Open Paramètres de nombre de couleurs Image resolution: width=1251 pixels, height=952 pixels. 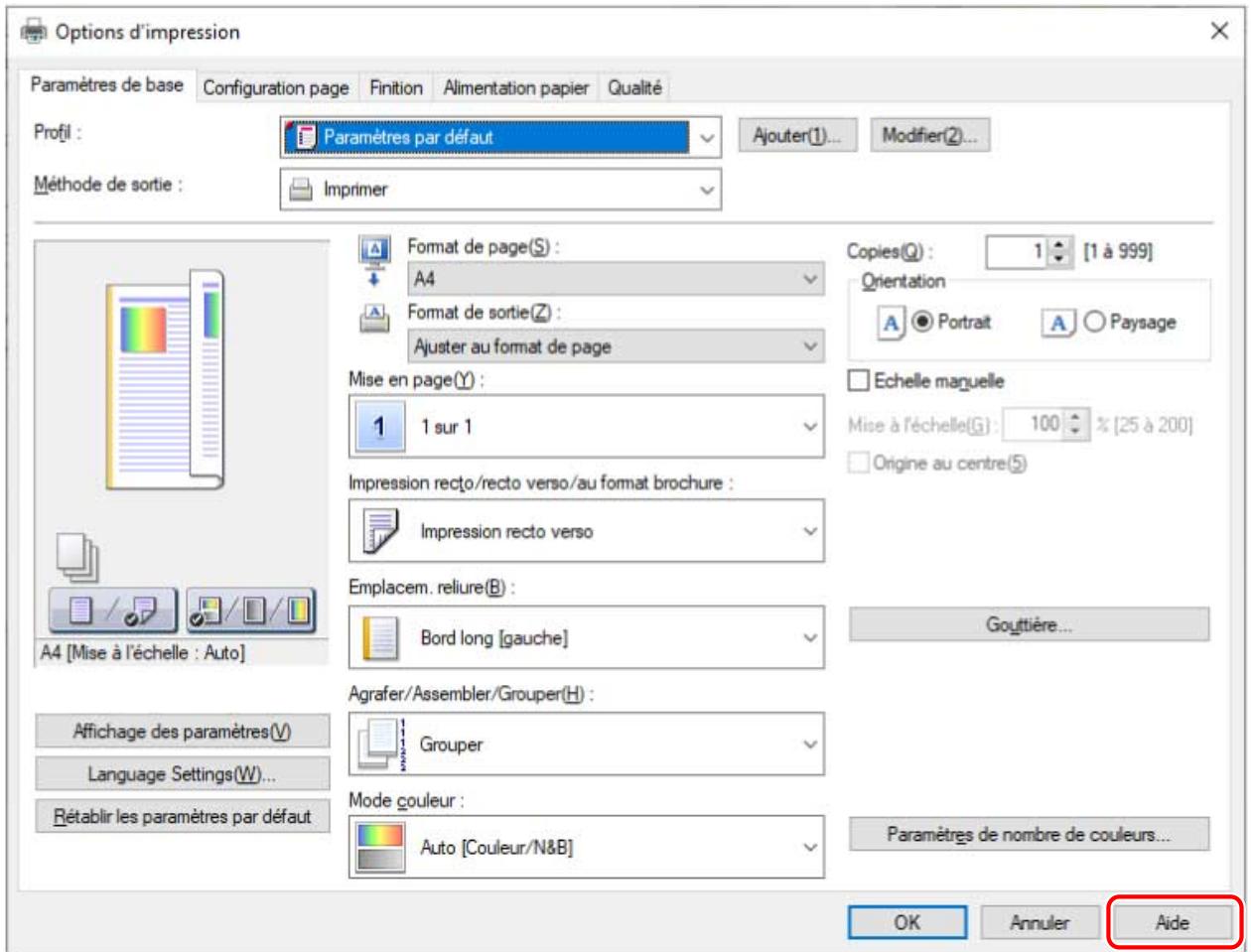(x=1029, y=834)
